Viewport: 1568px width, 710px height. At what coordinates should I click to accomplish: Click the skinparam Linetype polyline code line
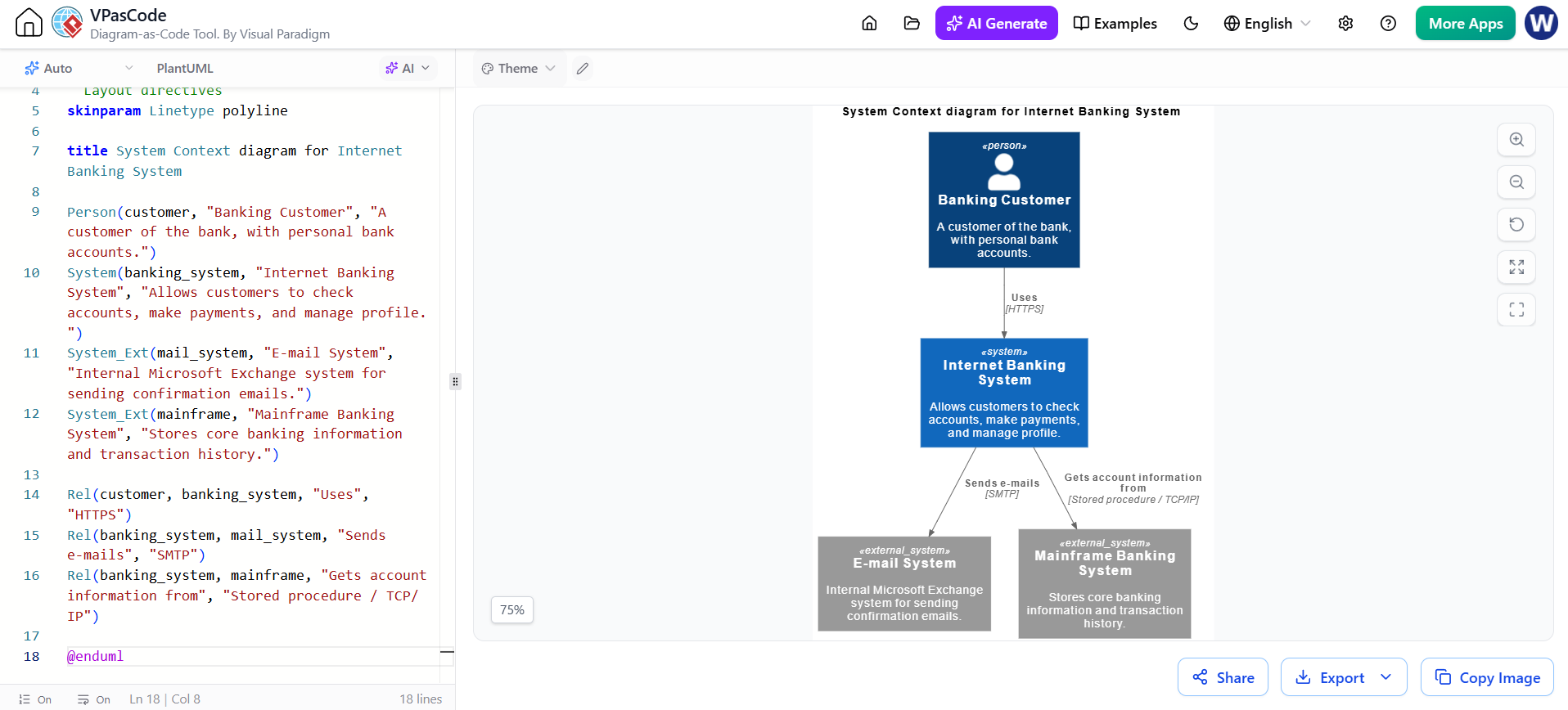(178, 110)
